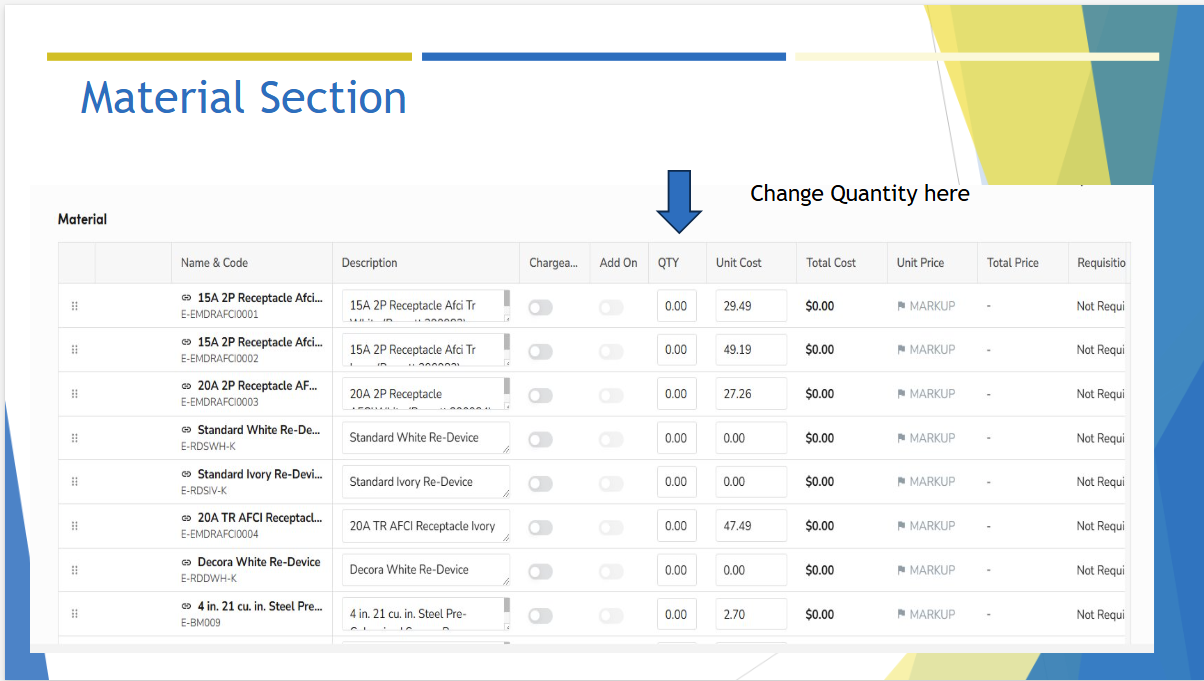The height and width of the screenshot is (681, 1204).
Task: Click resize corner of 20A TR AFCI description
Action: point(505,538)
